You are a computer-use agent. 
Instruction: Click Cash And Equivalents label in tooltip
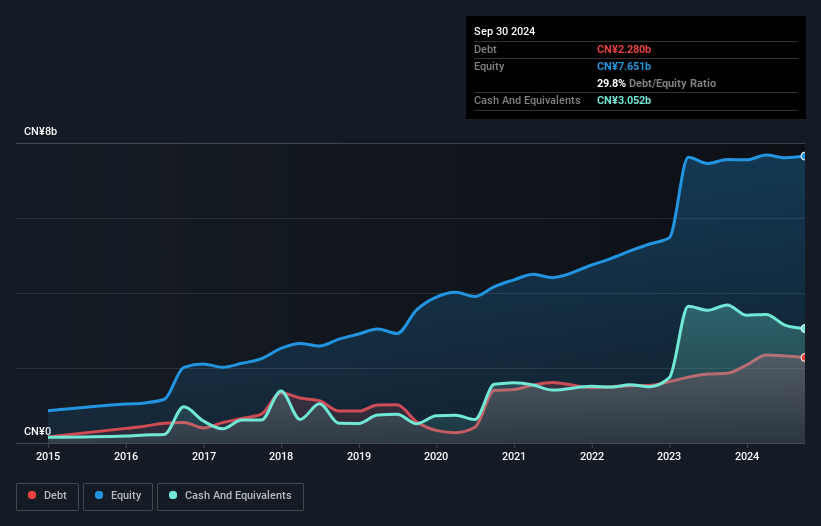tap(527, 100)
